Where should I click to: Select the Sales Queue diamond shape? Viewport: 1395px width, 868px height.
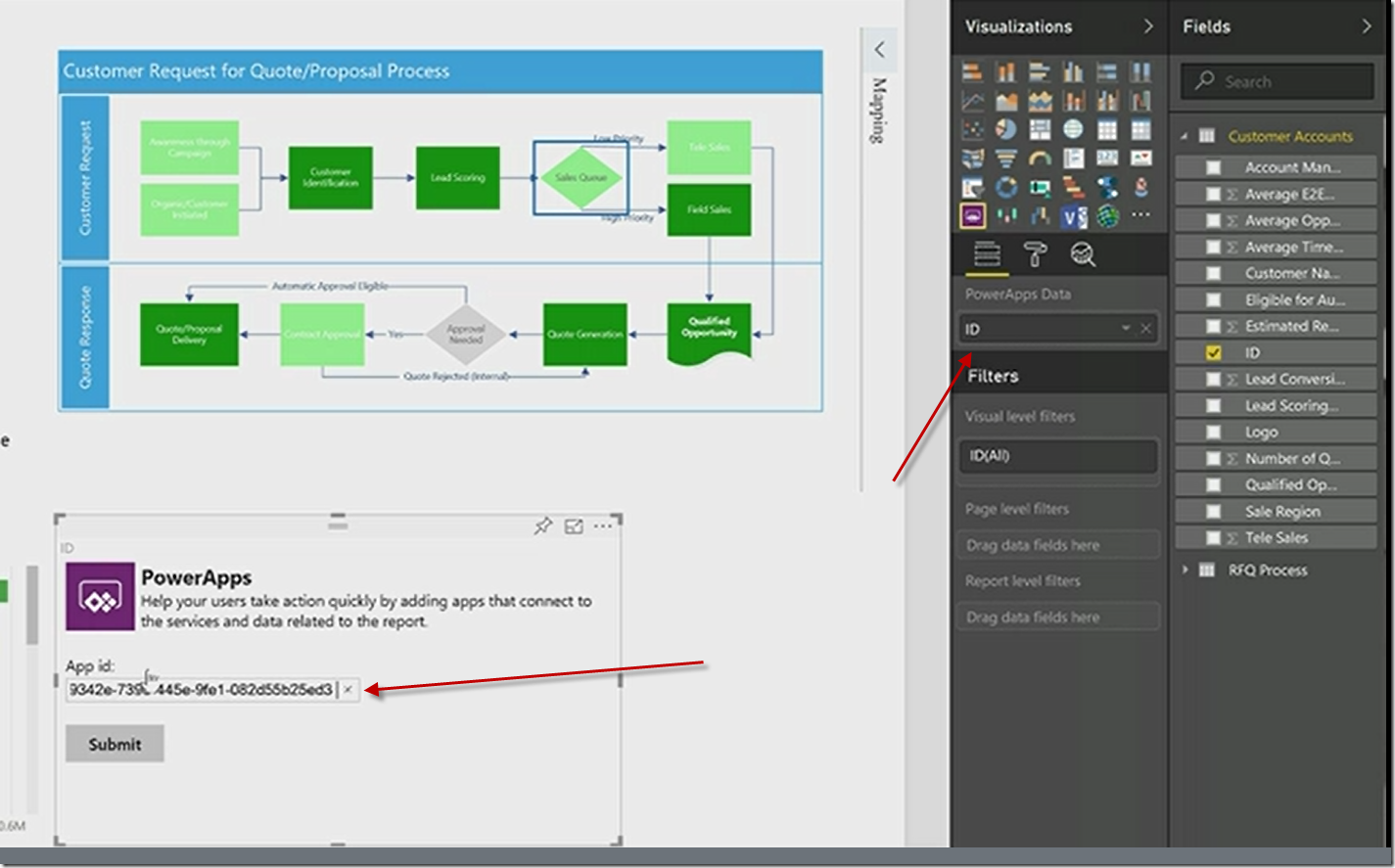pyautogui.click(x=581, y=177)
